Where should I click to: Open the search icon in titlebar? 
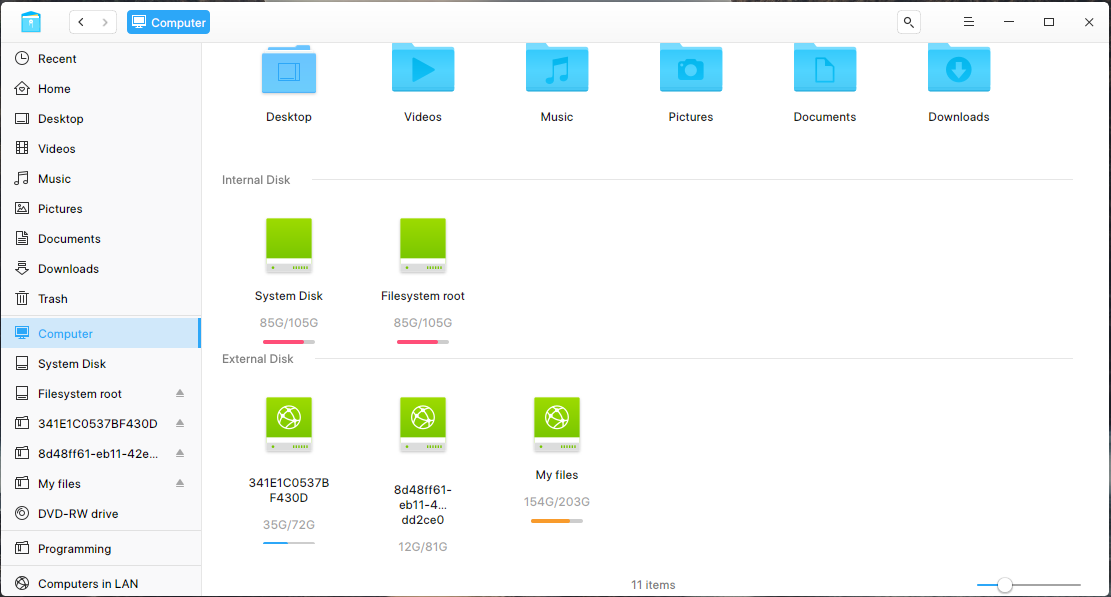908,21
